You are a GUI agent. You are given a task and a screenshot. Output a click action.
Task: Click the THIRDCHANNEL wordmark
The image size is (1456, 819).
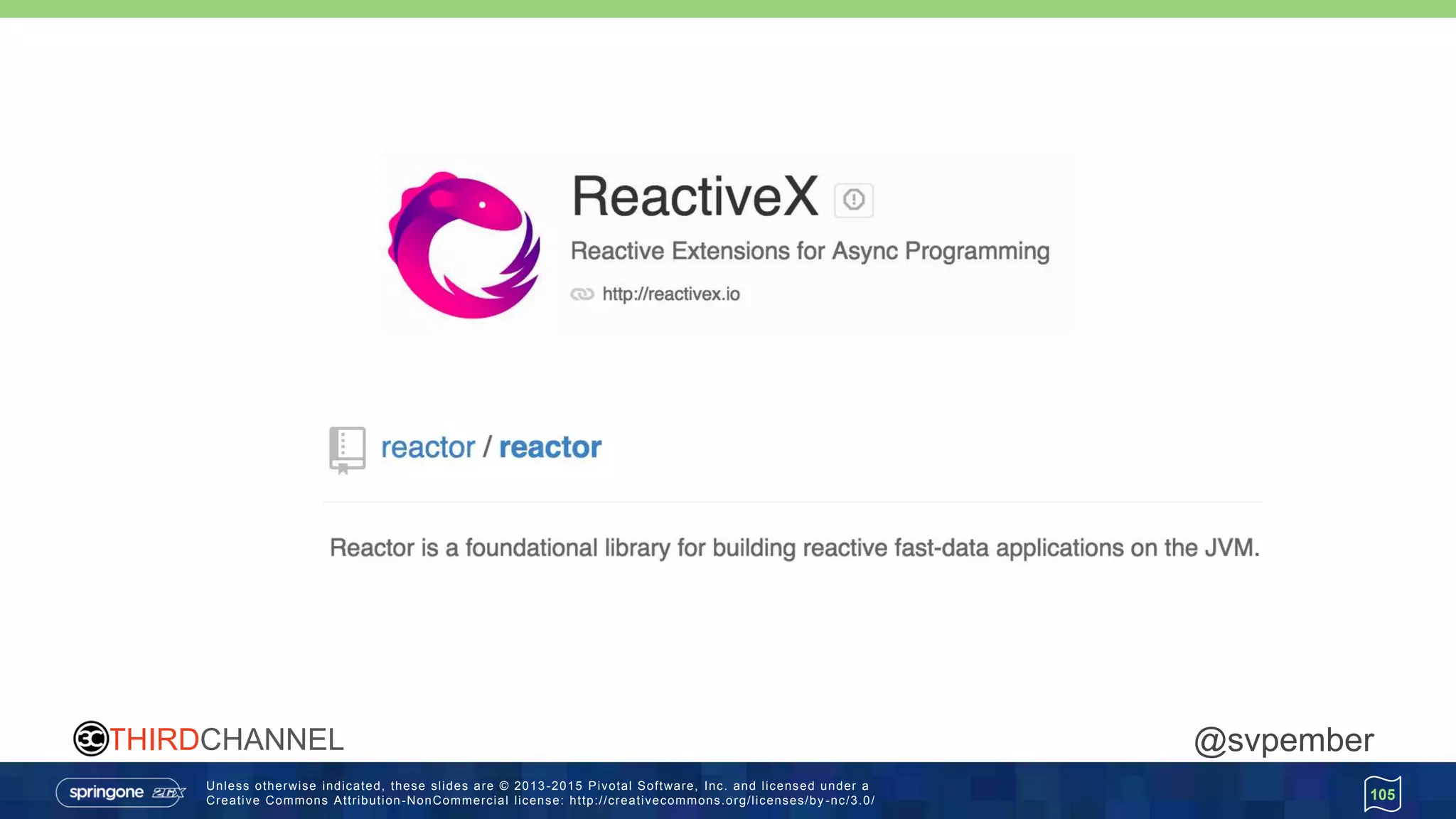226,739
